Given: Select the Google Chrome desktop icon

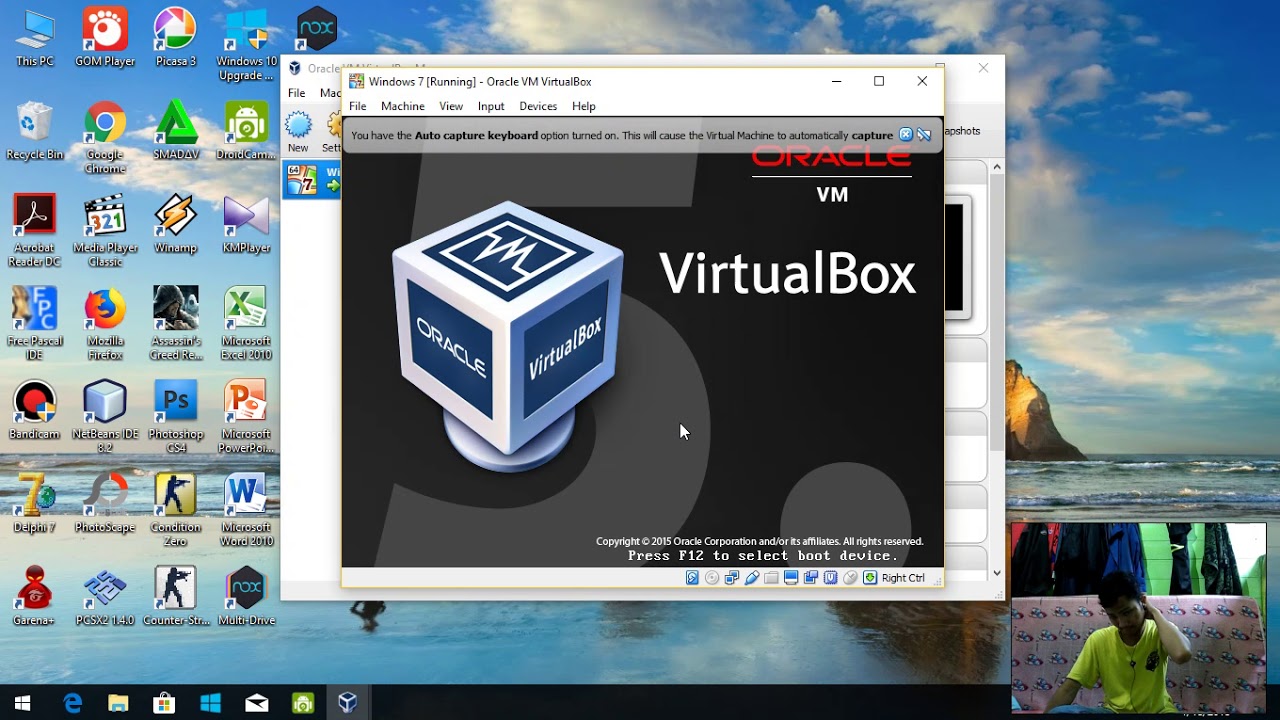Looking at the screenshot, I should coord(105,138).
